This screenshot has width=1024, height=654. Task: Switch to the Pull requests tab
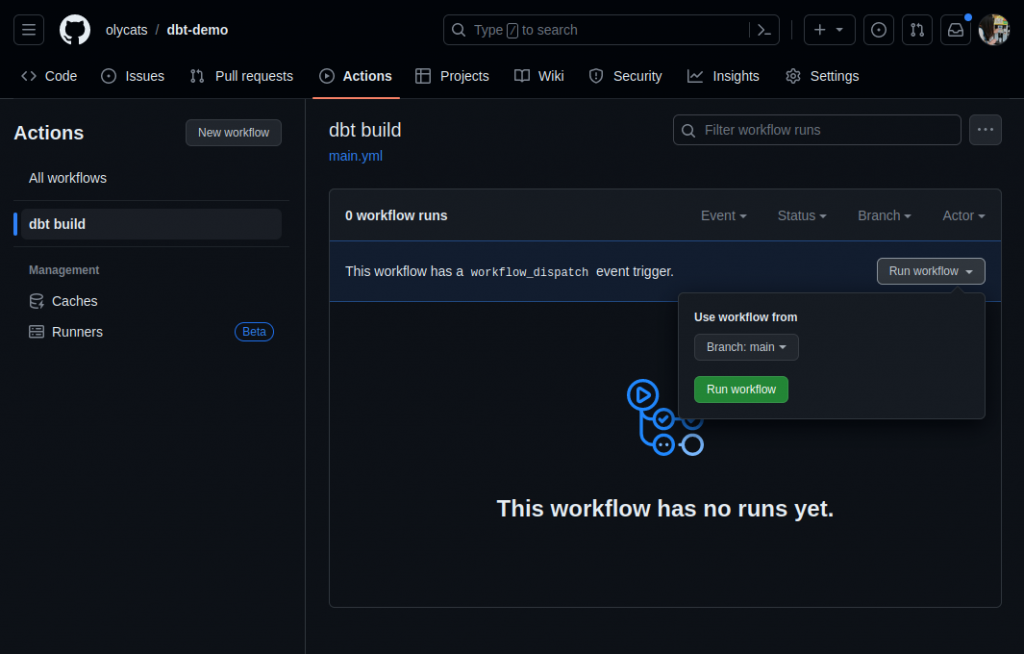pos(242,76)
